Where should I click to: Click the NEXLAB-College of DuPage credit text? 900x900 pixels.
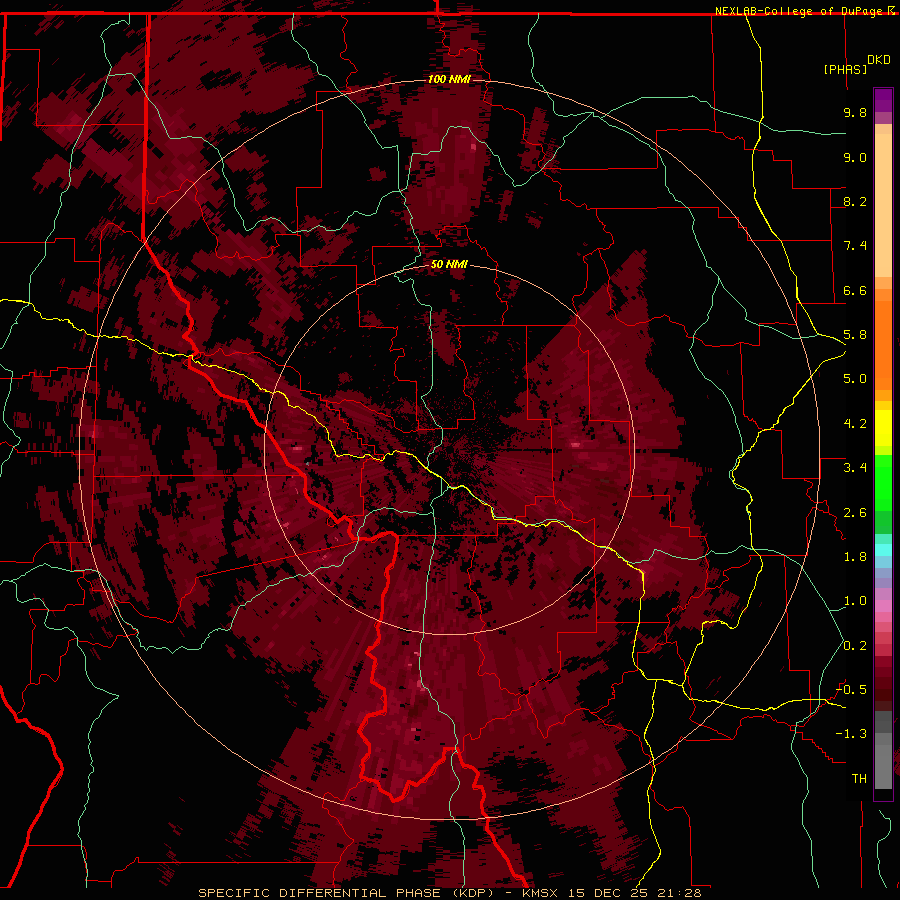[x=798, y=11]
